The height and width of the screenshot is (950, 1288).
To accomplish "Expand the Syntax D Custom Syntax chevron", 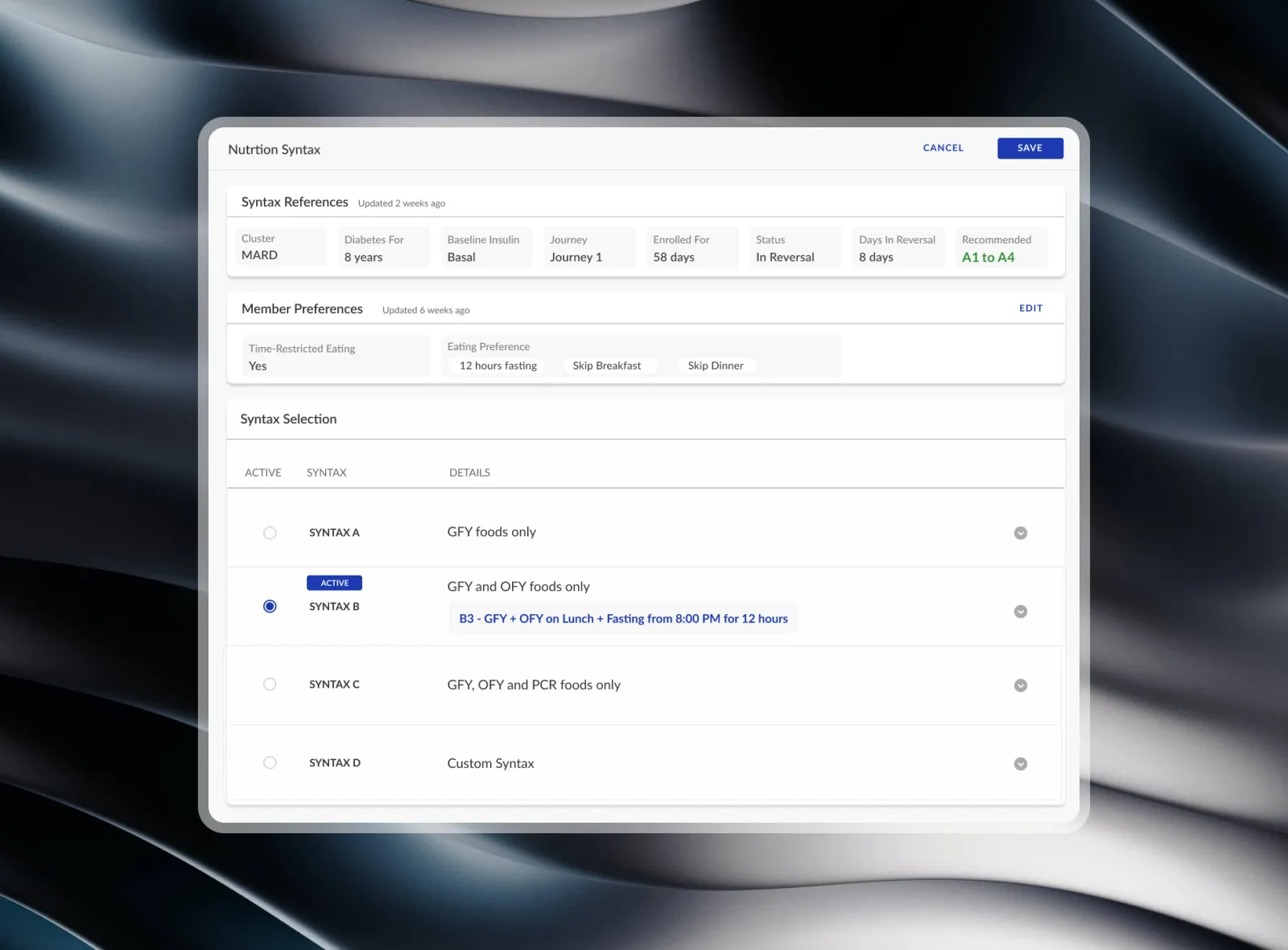I will pos(1021,764).
